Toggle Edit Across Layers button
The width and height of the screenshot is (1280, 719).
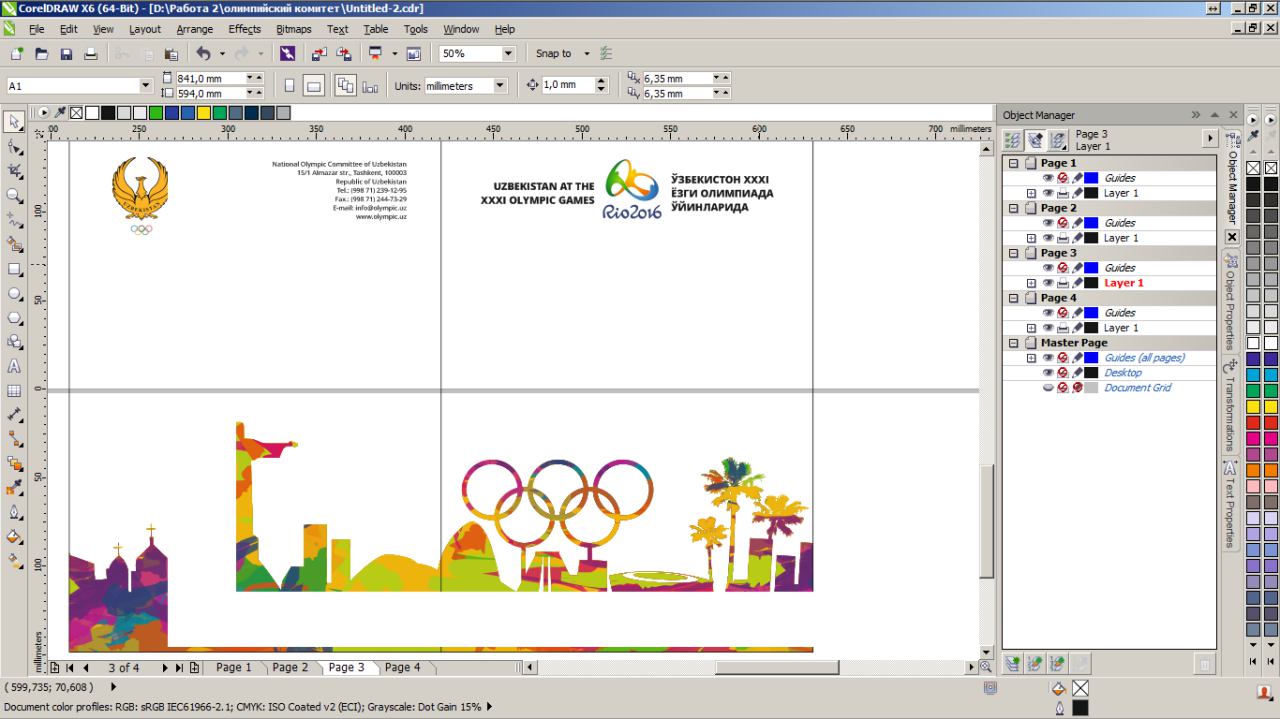click(1036, 141)
